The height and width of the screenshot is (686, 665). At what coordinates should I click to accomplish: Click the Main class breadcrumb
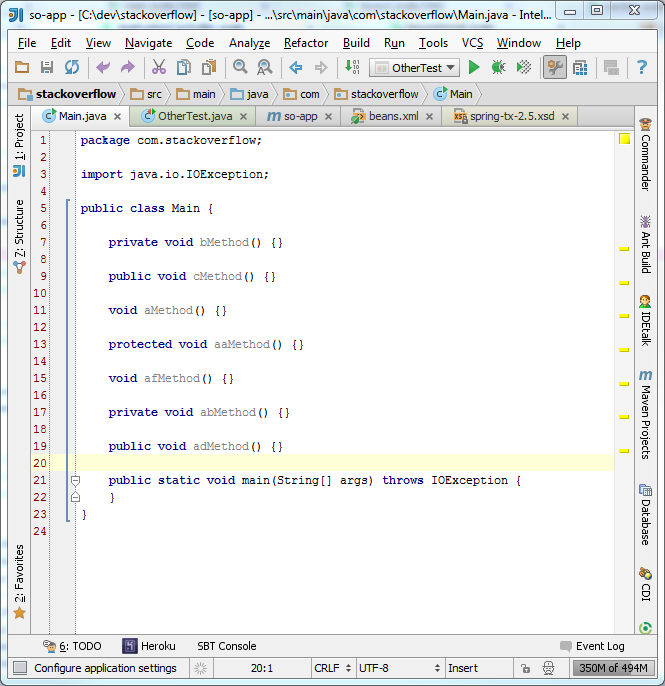pos(453,94)
